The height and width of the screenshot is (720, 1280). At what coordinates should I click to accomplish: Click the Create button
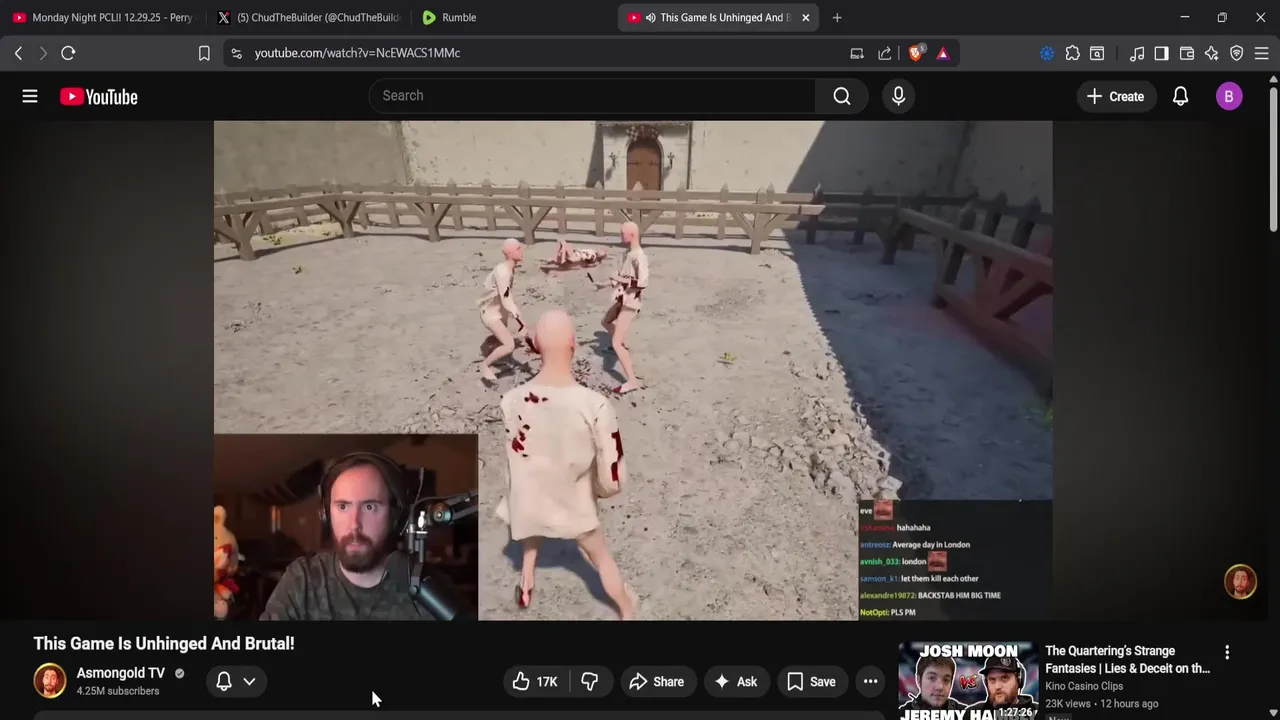coord(1115,96)
